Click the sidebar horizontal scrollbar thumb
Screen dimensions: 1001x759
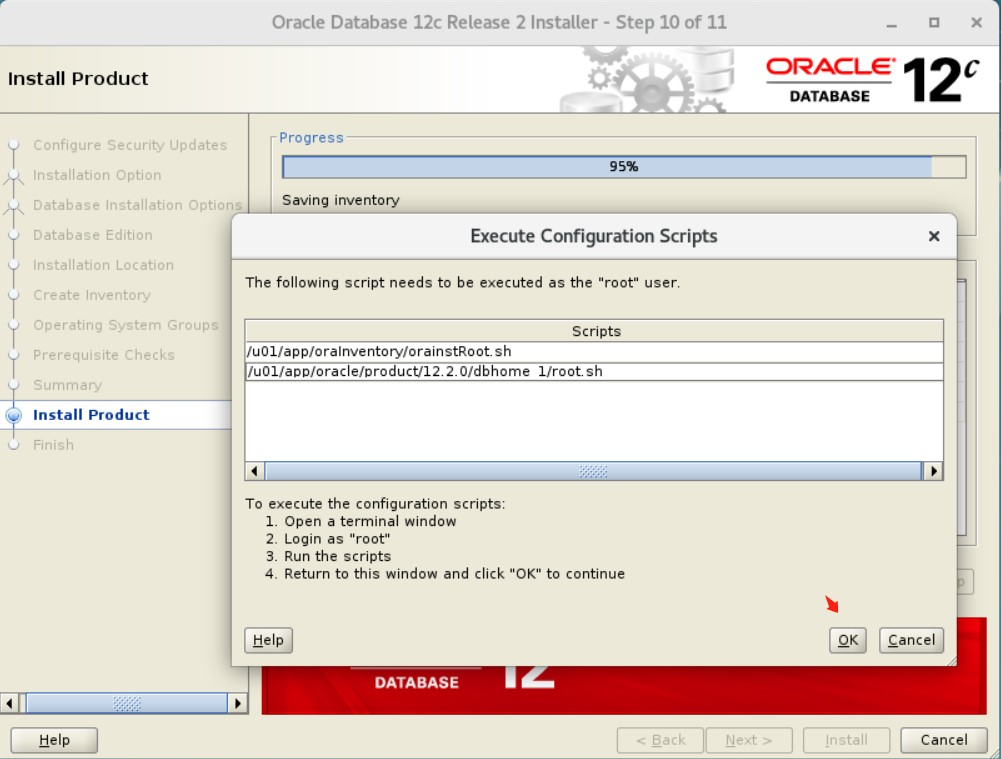(126, 703)
